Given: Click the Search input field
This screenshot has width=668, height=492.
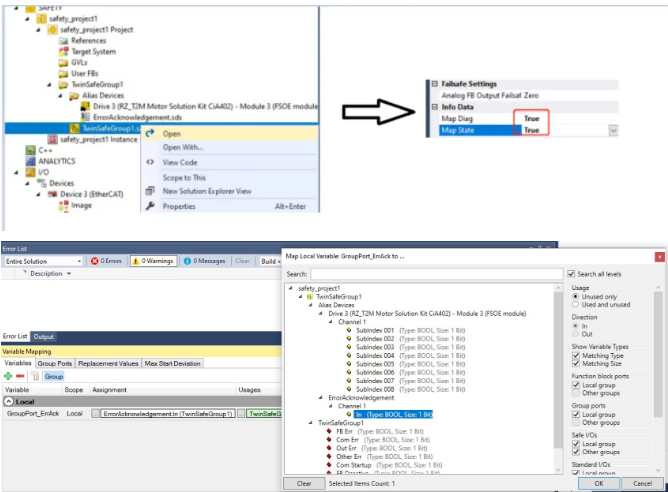Looking at the screenshot, I should (x=435, y=273).
